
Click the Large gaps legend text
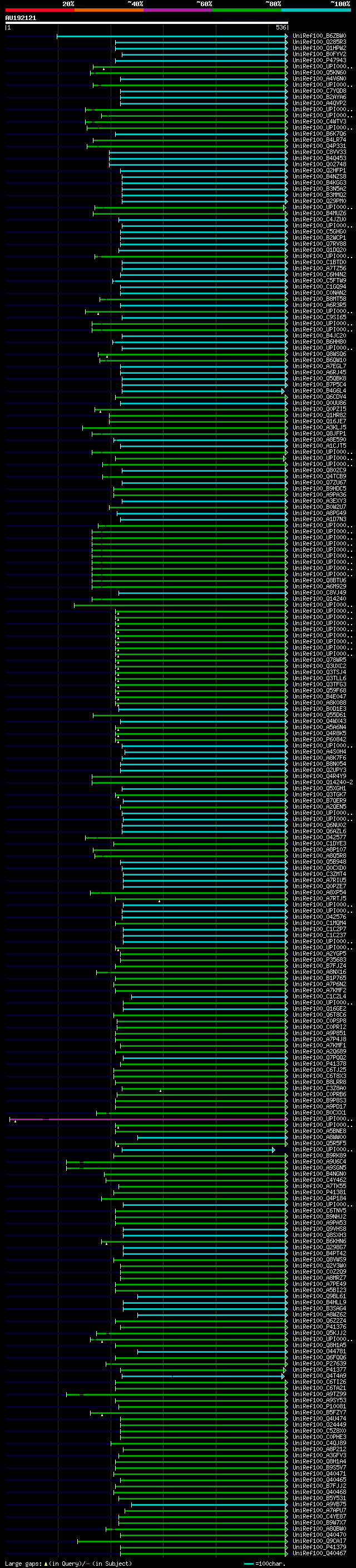click(23, 1563)
